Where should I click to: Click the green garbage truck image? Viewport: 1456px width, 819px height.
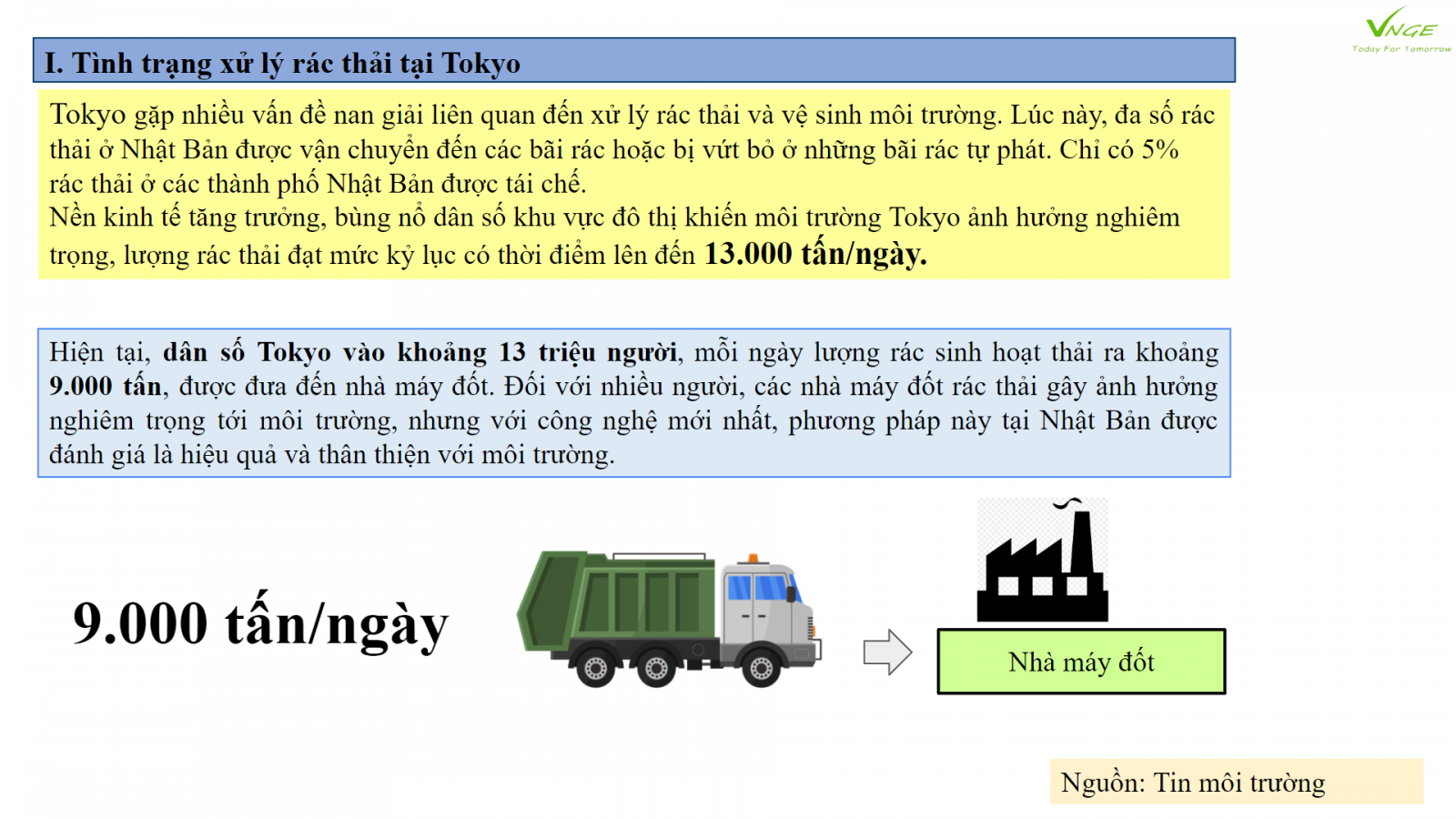(x=670, y=619)
